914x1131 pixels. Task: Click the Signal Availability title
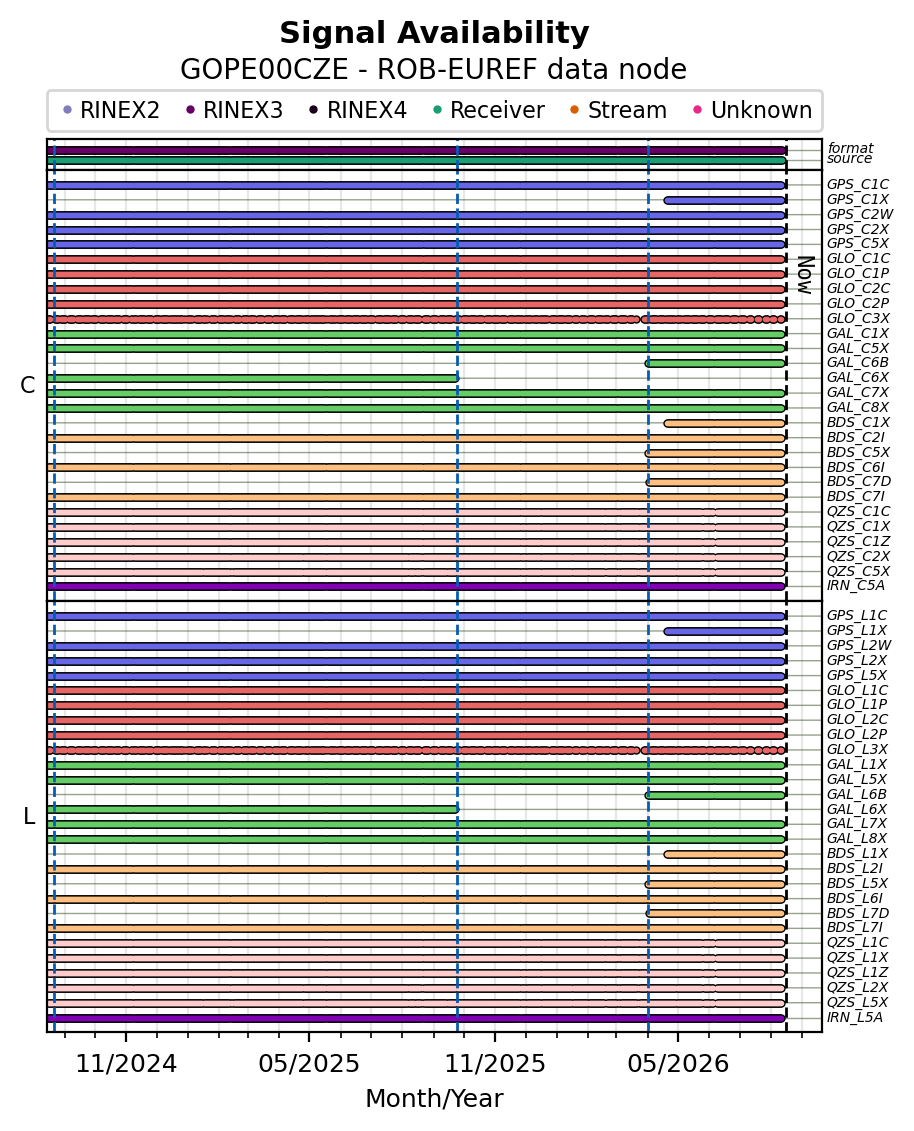coord(434,33)
